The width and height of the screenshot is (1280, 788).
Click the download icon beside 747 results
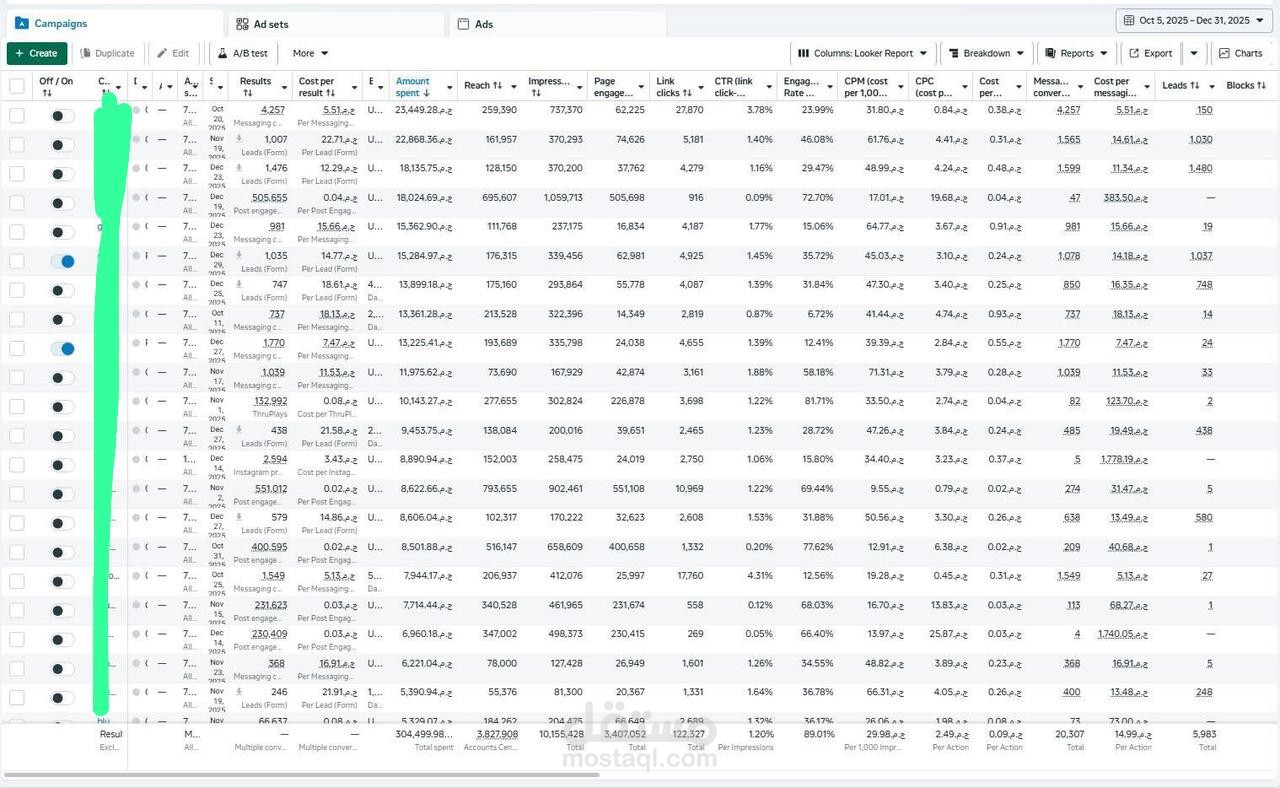(239, 285)
